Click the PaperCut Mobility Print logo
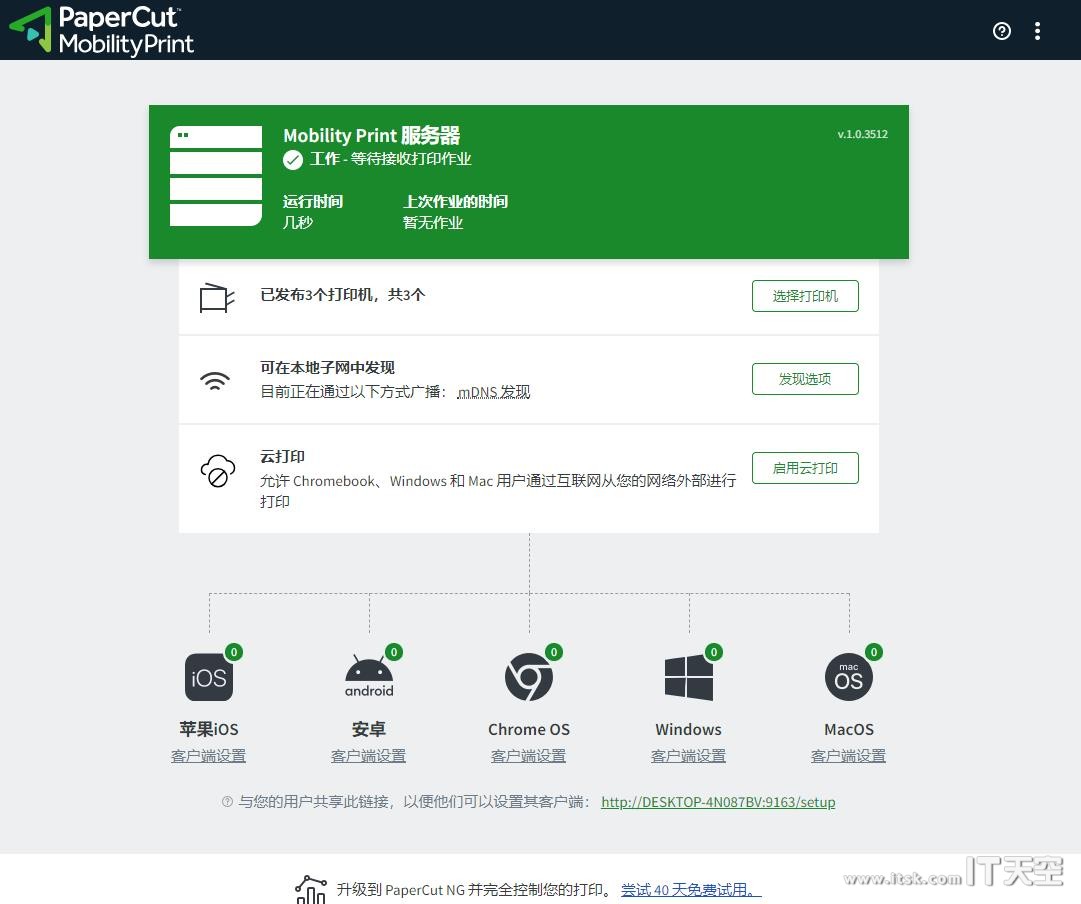This screenshot has height=904, width=1081. [x=101, y=30]
